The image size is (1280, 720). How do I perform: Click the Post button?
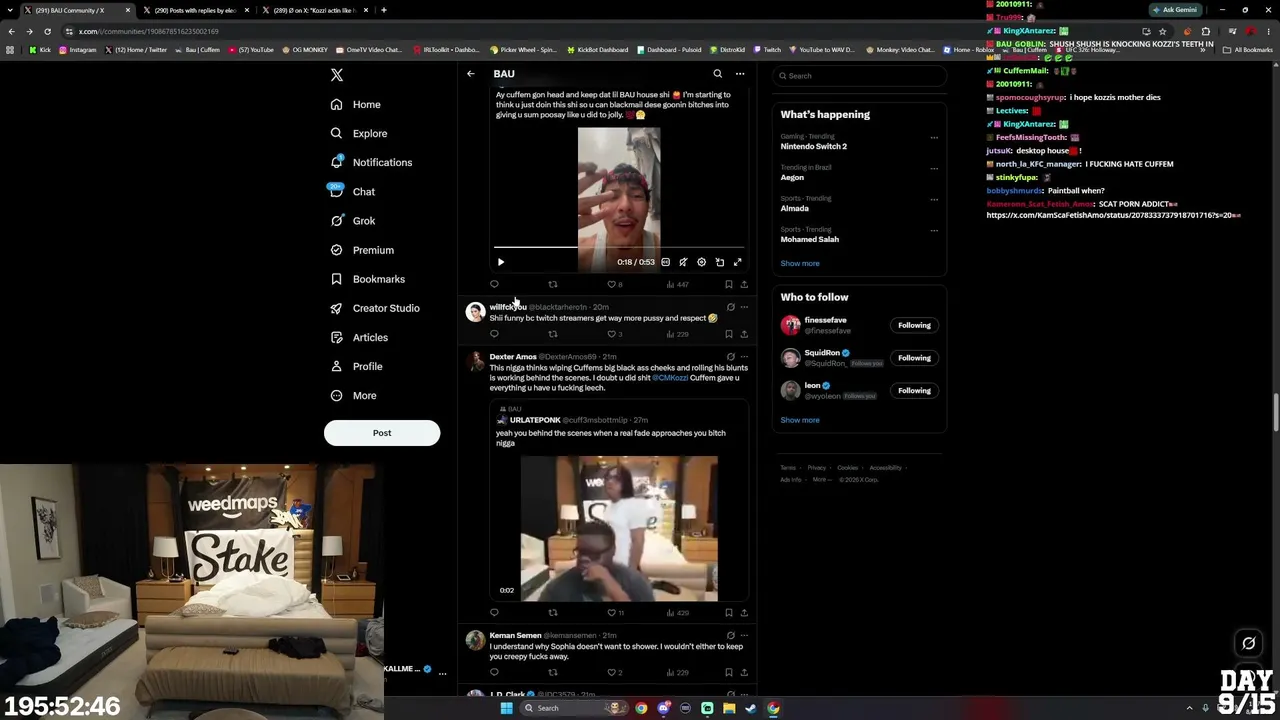382,433
